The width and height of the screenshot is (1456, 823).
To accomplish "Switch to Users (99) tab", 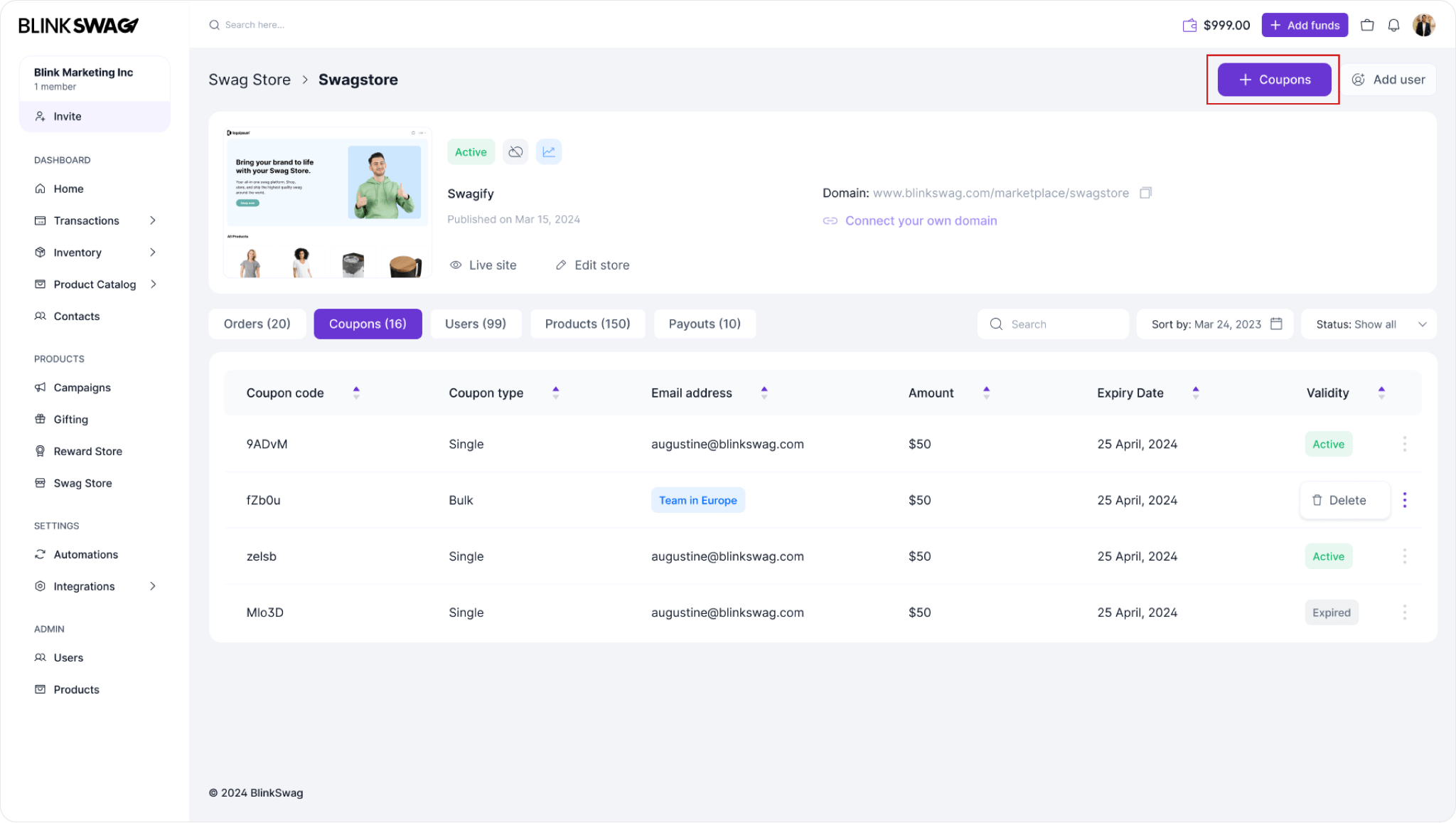I will click(x=476, y=324).
